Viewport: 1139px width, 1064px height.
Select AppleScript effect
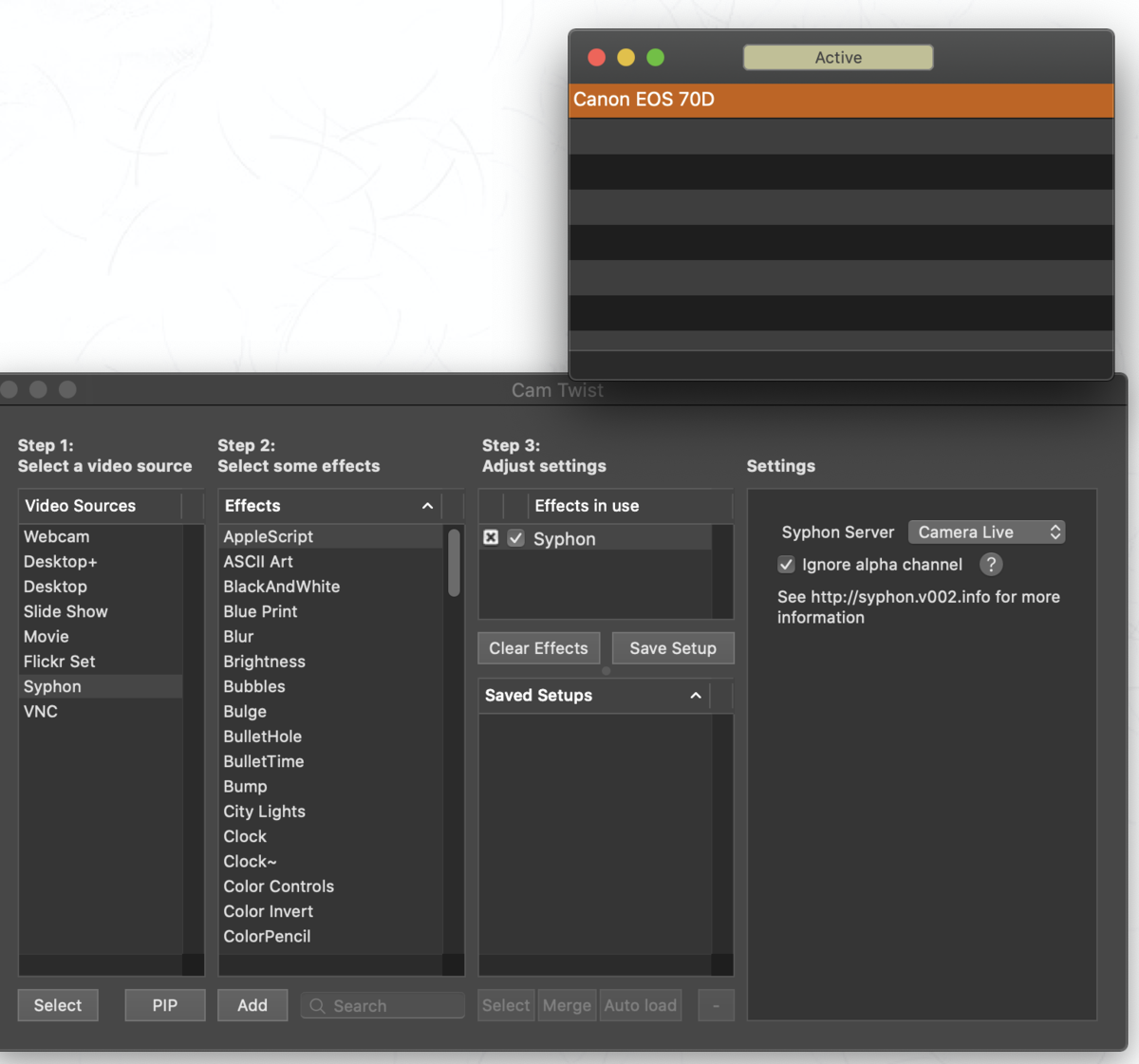point(330,536)
